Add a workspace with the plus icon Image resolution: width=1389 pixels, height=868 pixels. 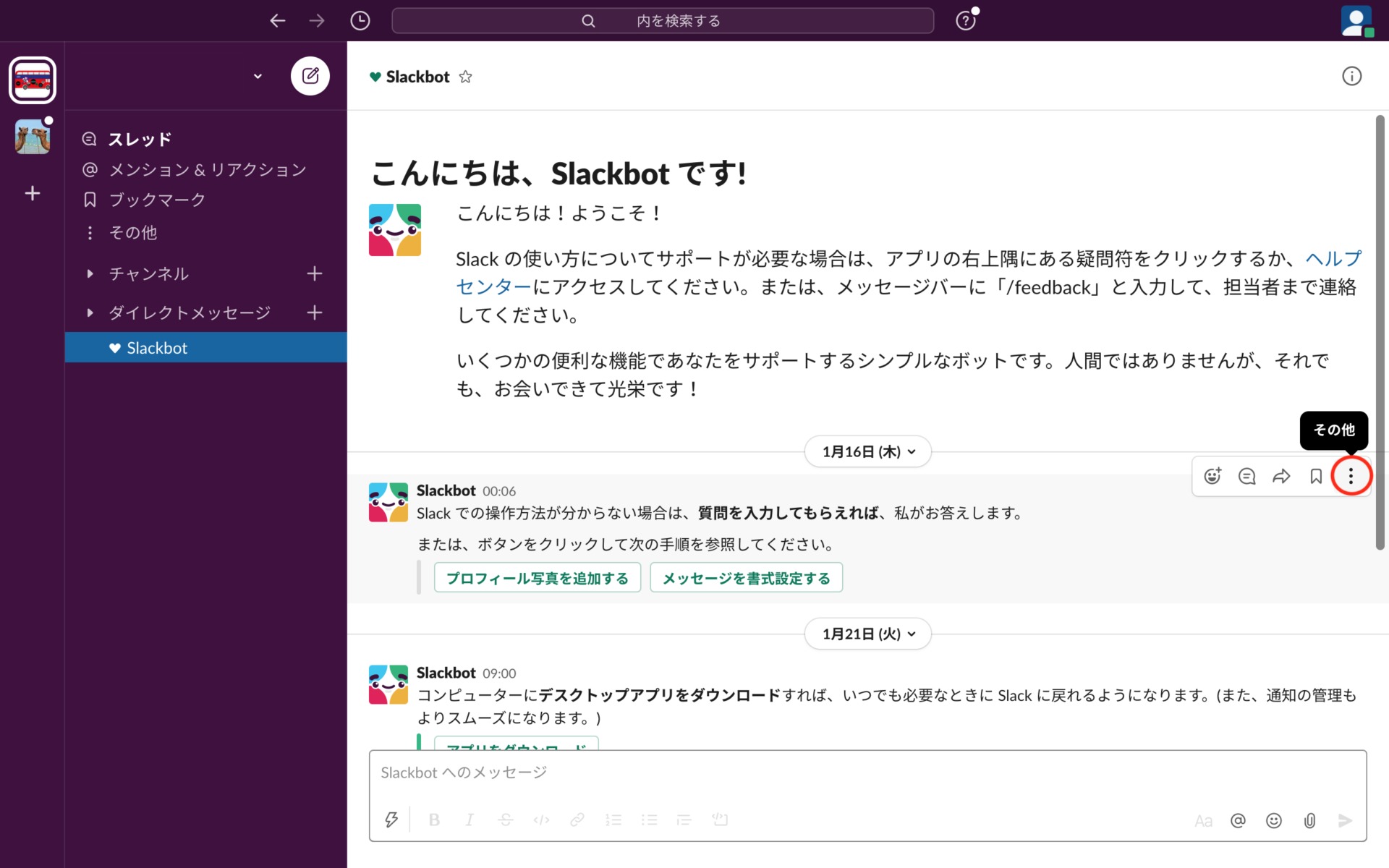click(33, 193)
